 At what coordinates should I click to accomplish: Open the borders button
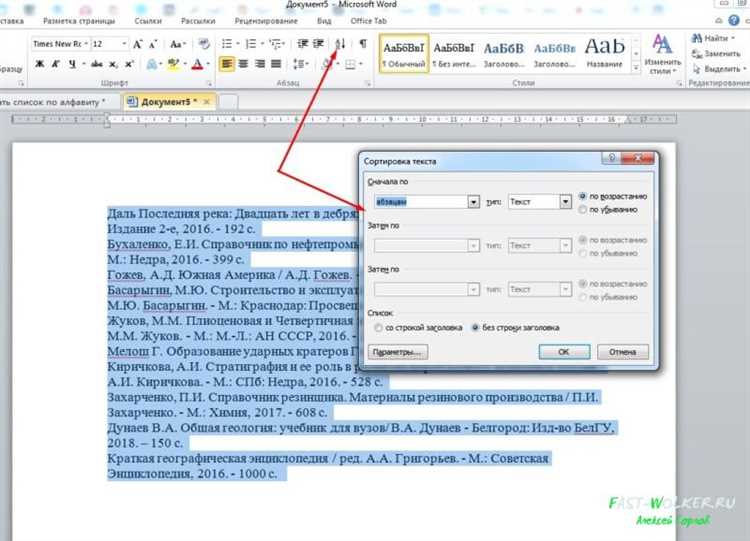point(351,64)
